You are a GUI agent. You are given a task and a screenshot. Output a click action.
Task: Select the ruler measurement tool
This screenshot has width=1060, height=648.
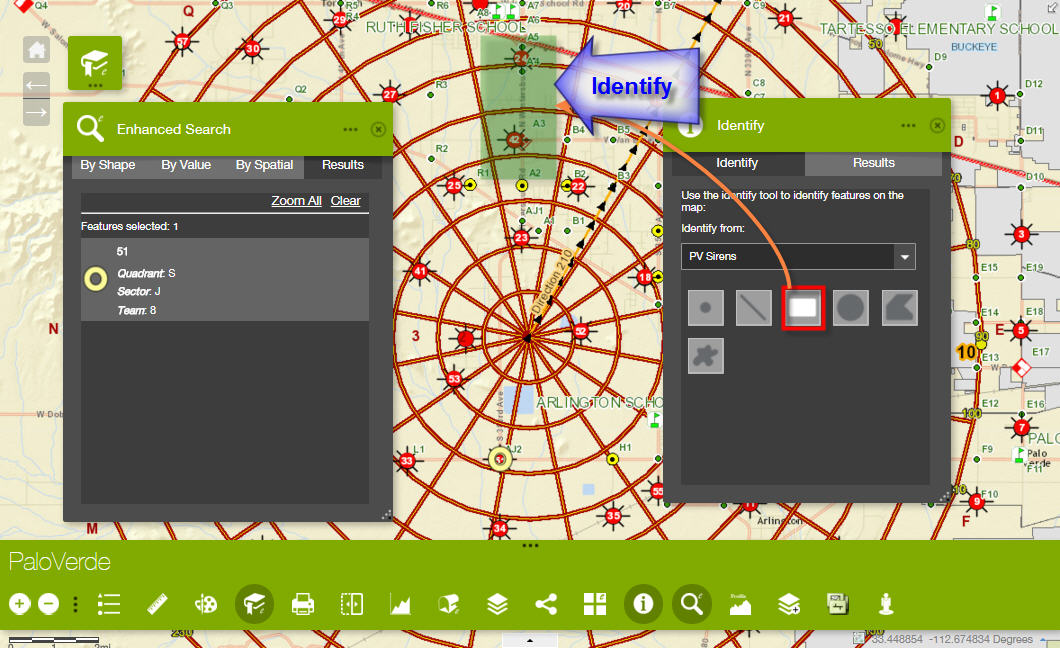pos(157,603)
